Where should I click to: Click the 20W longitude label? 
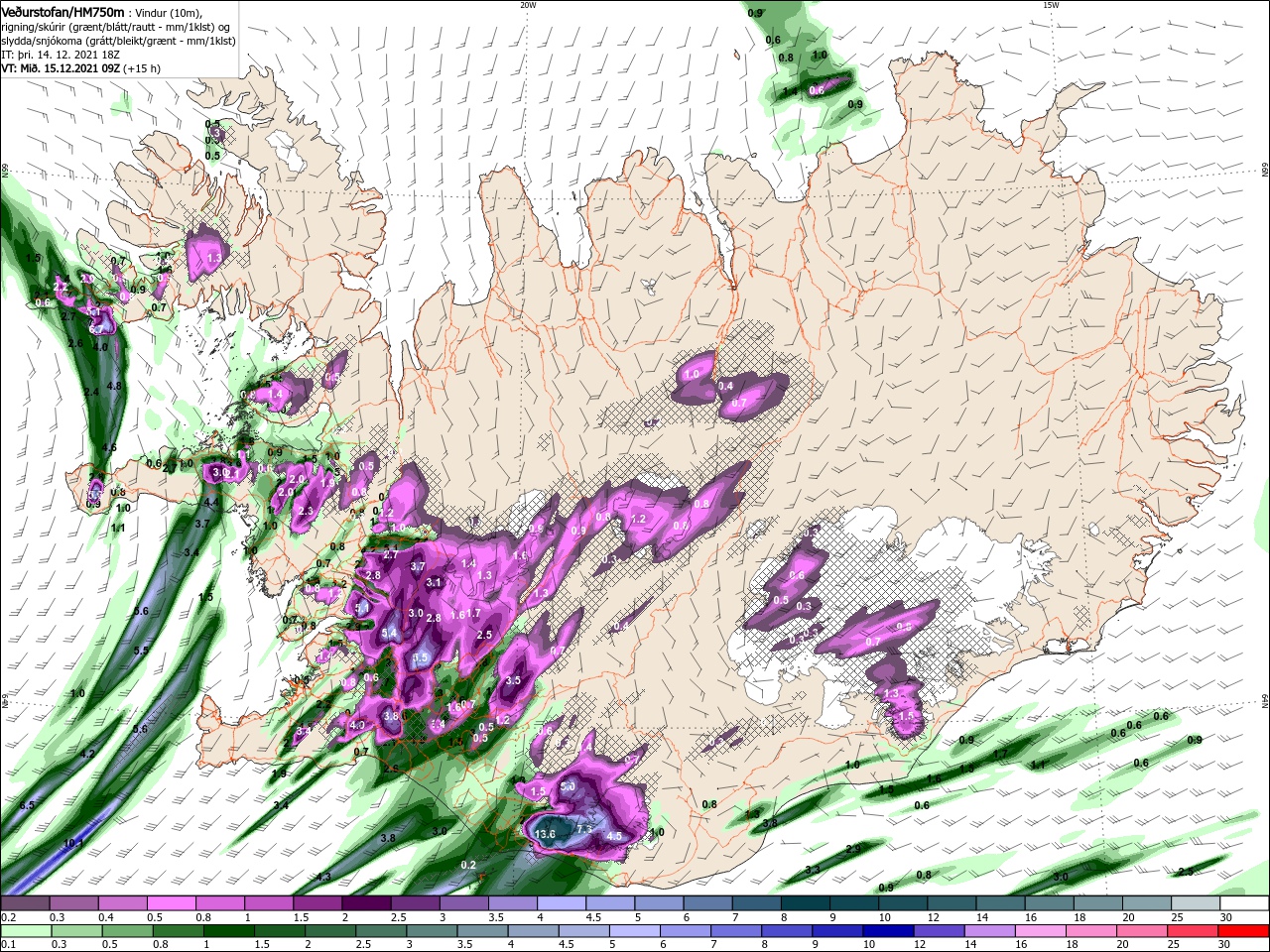pyautogui.click(x=528, y=5)
